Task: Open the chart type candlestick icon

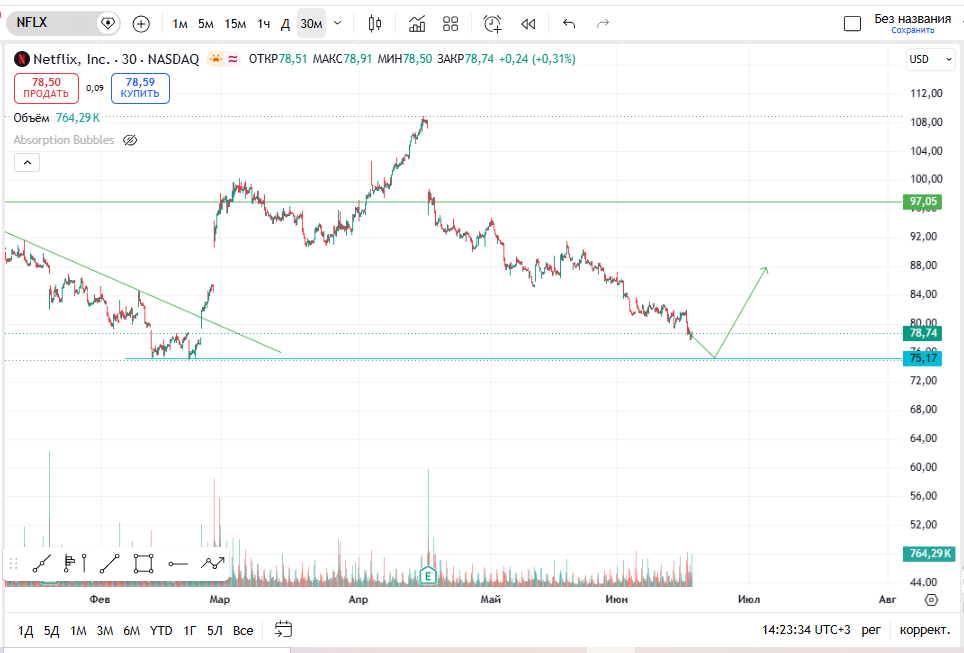Action: [x=374, y=23]
